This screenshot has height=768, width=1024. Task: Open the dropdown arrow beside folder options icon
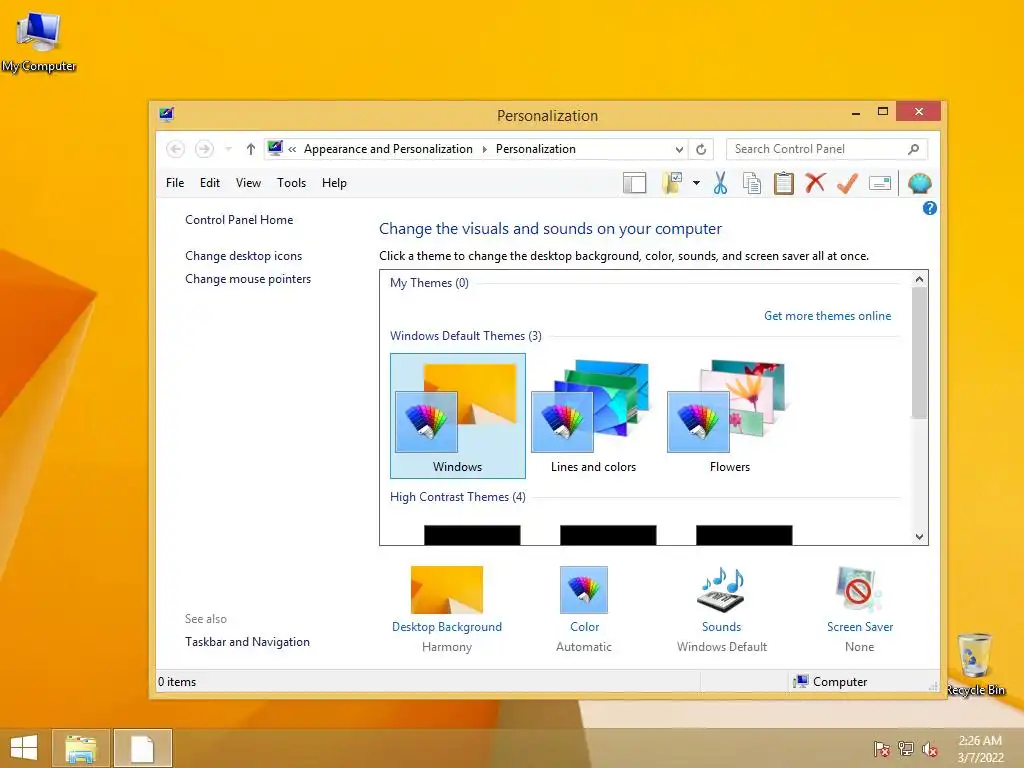click(696, 184)
